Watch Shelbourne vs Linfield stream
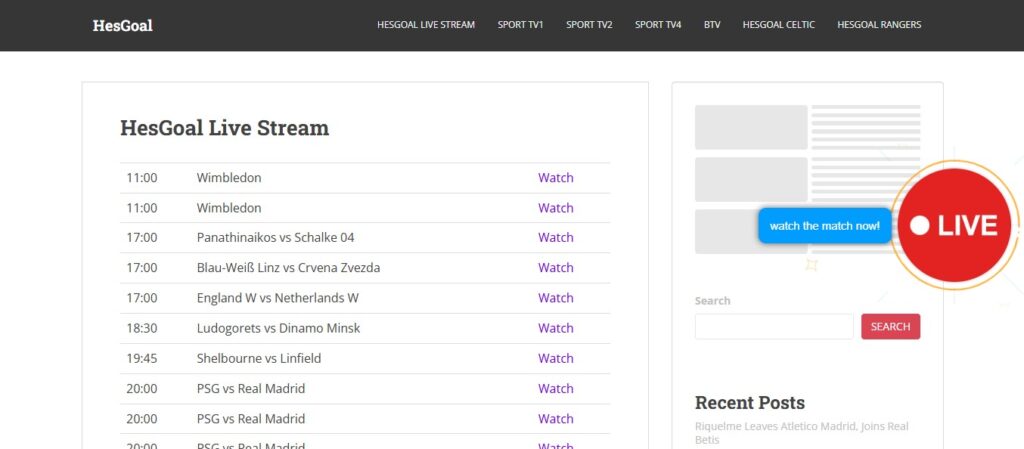Screen dimensions: 1024x449 point(556,358)
